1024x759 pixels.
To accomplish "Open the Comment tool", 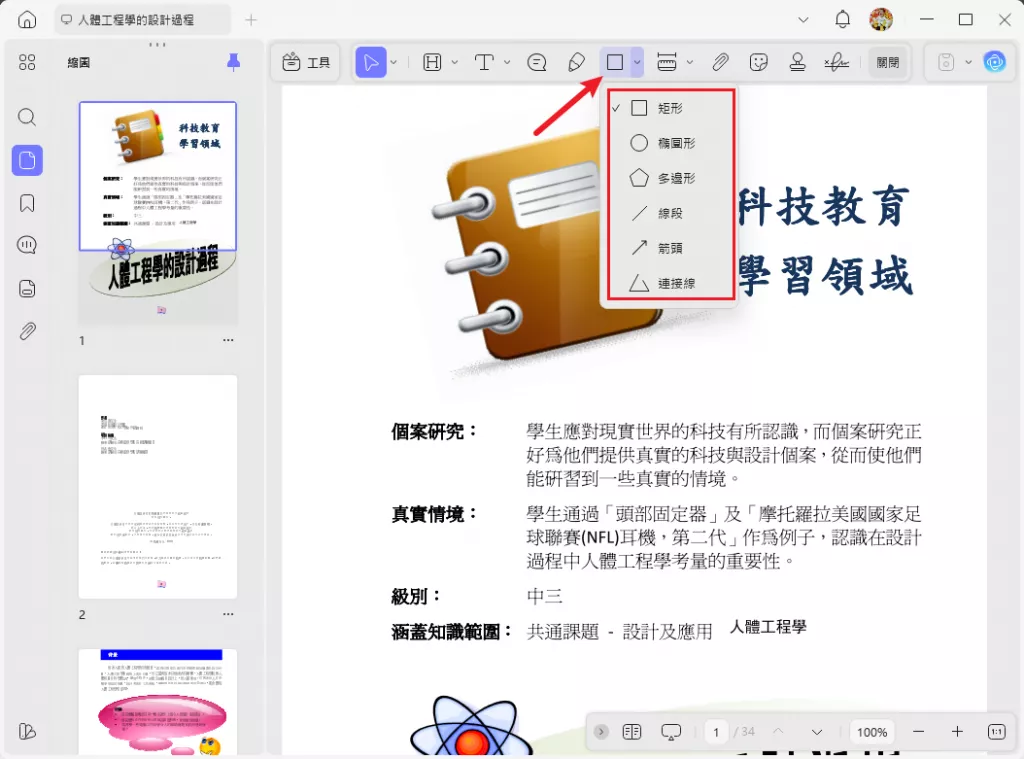I will click(x=537, y=61).
